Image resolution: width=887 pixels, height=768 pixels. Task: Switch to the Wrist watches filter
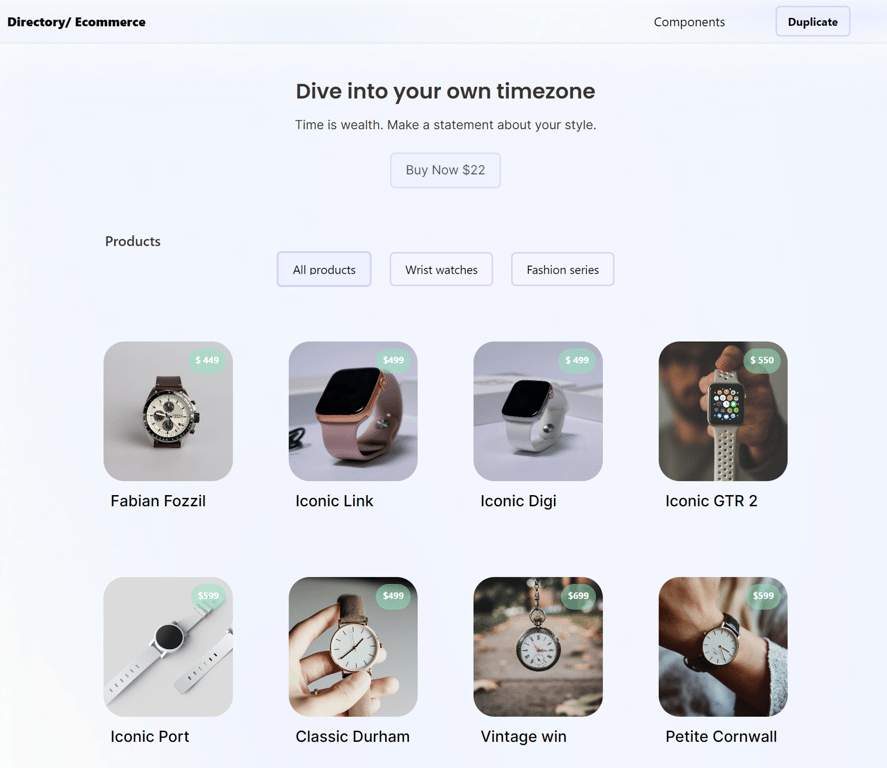pos(441,269)
